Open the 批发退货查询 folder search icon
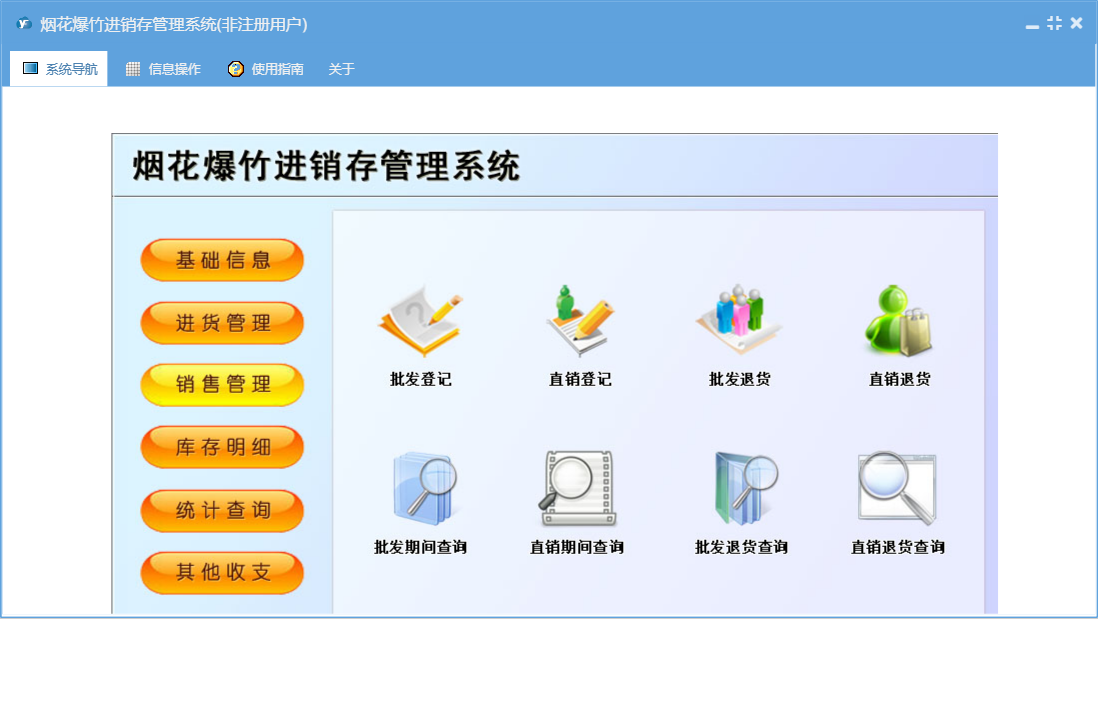Screen dimensions: 1098x728 (745, 488)
